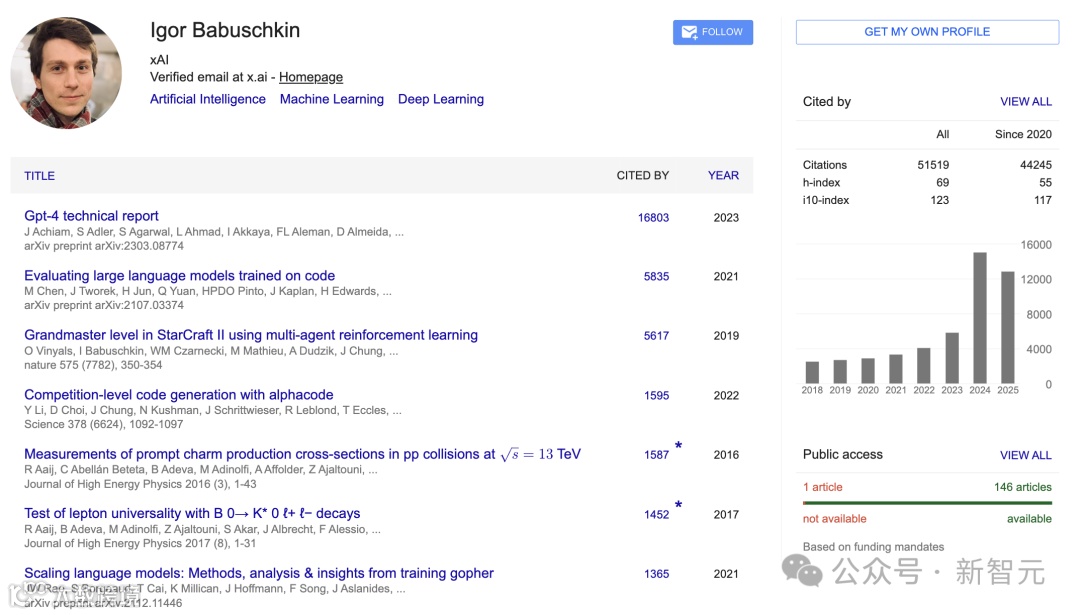
Task: Click Science 378 (6624), 1092-1097 text
Action: 103,424
